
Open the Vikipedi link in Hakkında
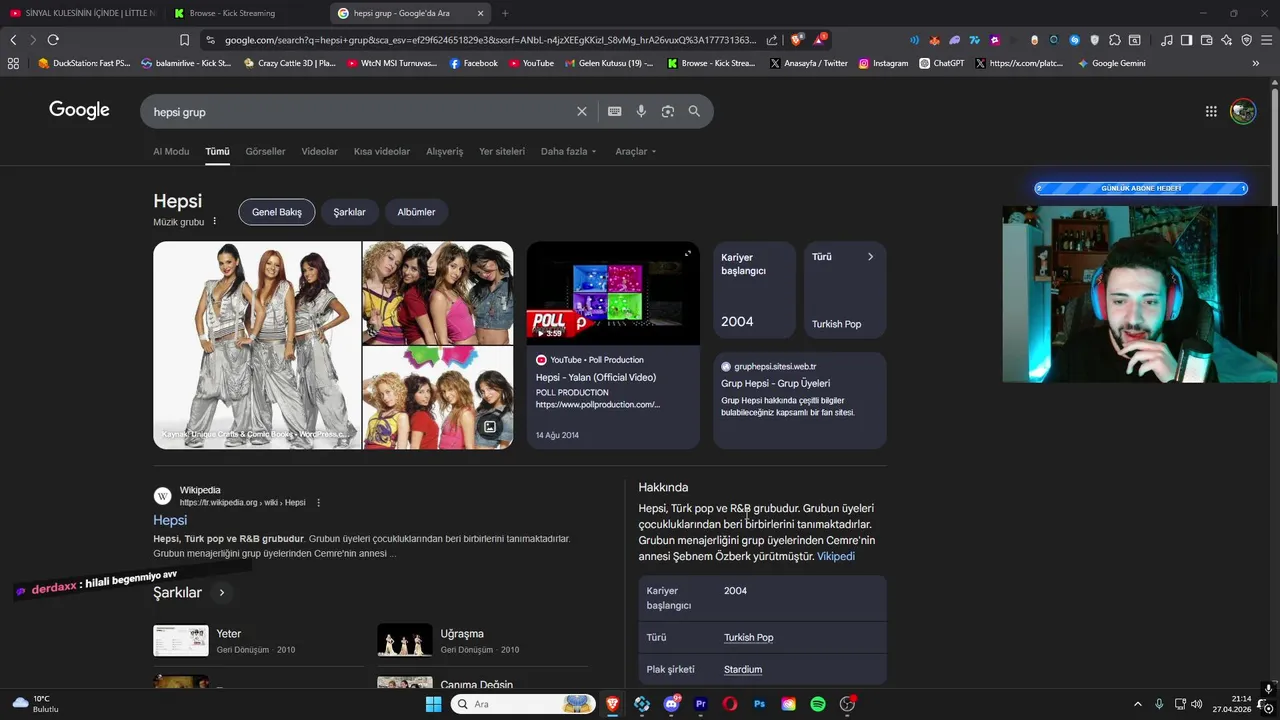(836, 556)
